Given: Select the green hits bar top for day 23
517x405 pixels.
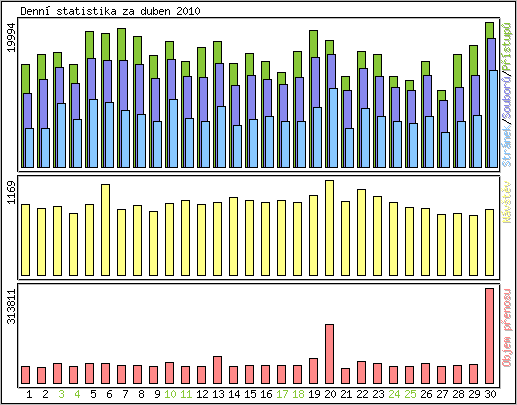Looking at the screenshot, I should (x=377, y=65).
